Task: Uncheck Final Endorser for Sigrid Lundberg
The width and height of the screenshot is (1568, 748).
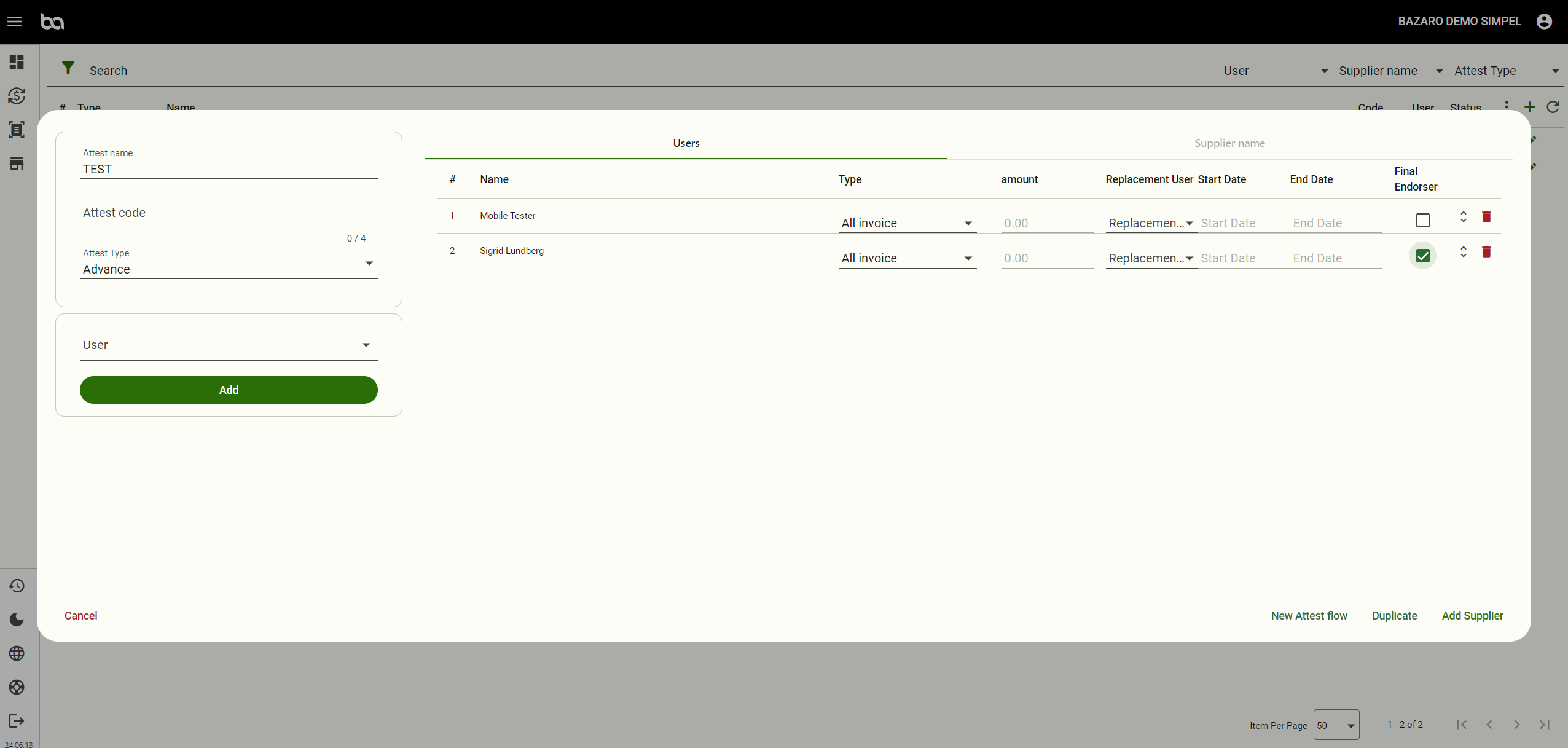Action: 1422,256
